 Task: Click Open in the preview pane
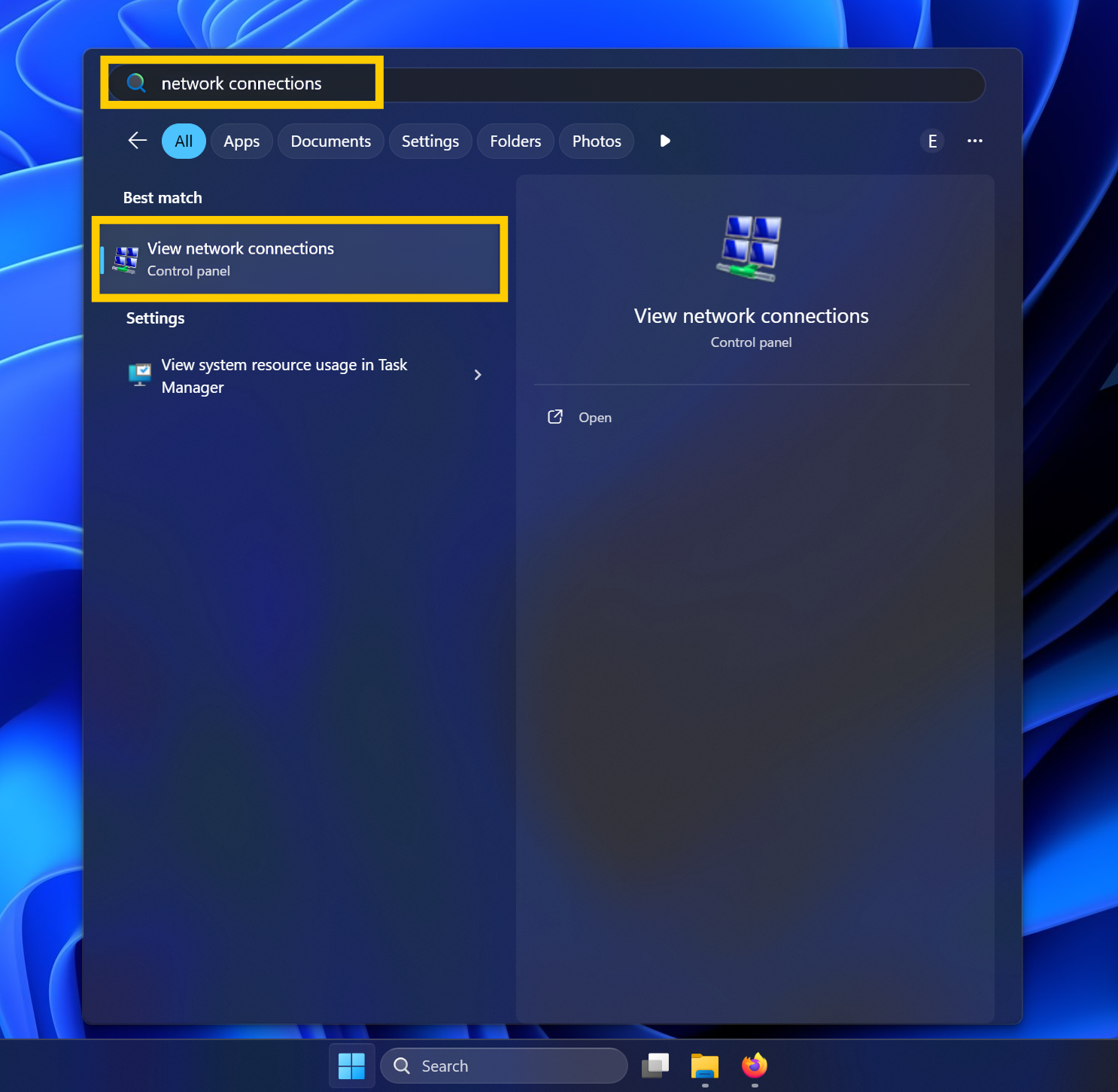(x=595, y=418)
